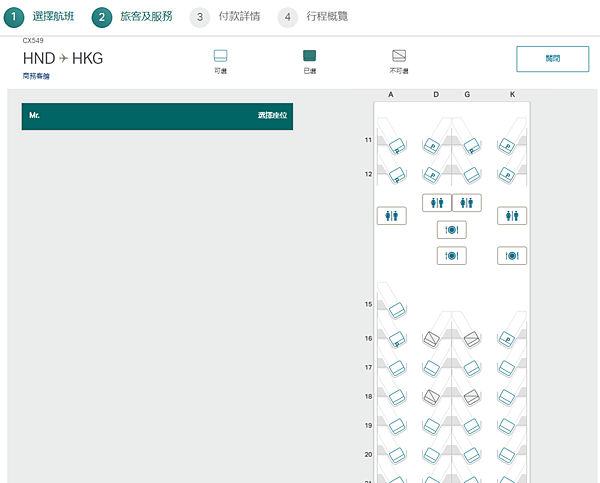600x483 pixels.
Task: Select seat 20D
Action: (x=431, y=455)
